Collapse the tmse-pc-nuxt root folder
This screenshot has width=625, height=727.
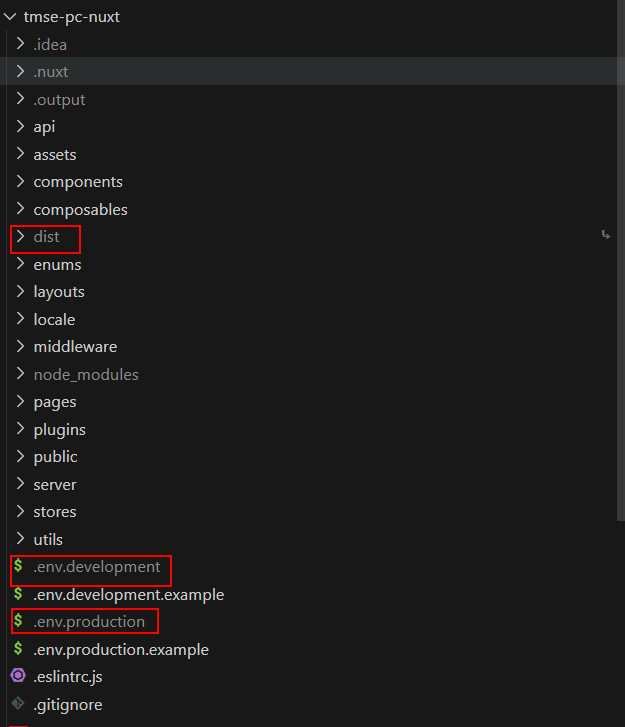10,17
